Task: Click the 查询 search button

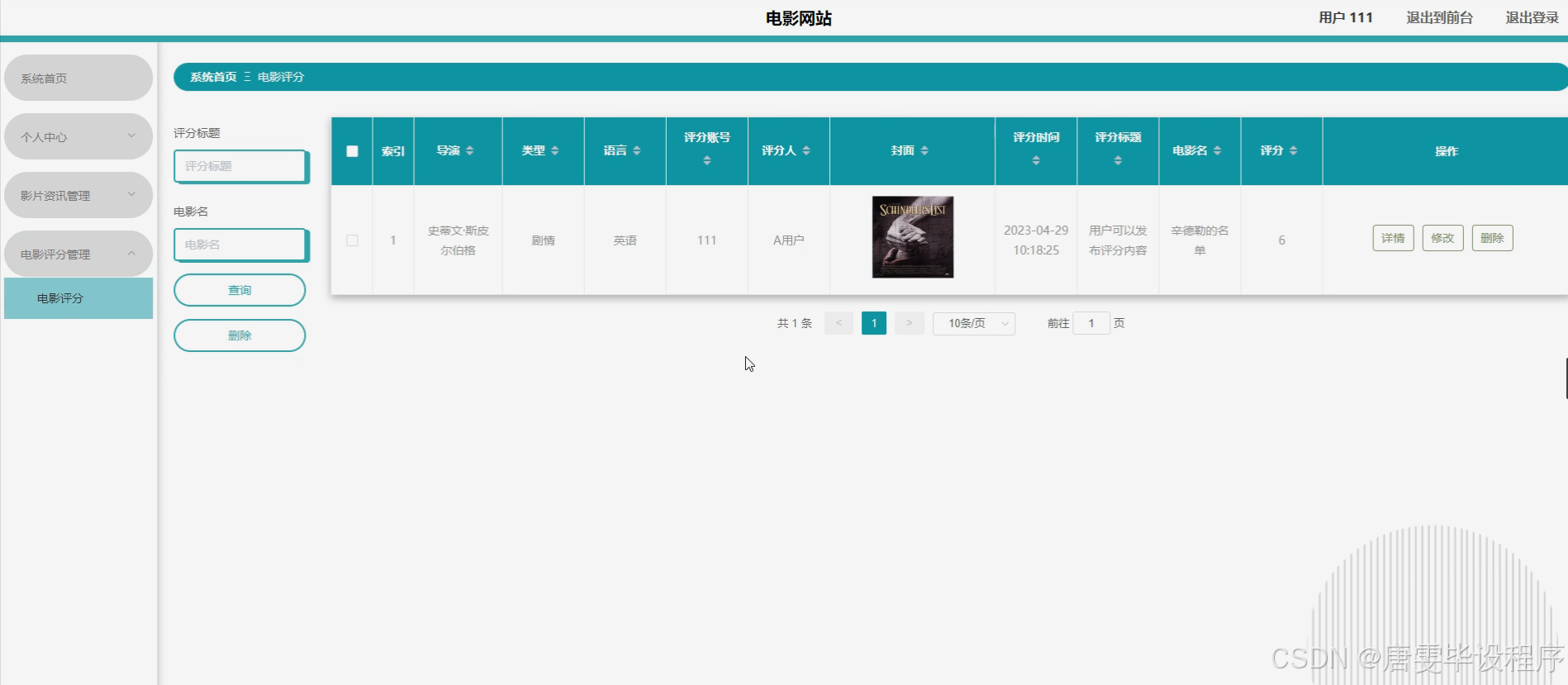Action: tap(240, 290)
